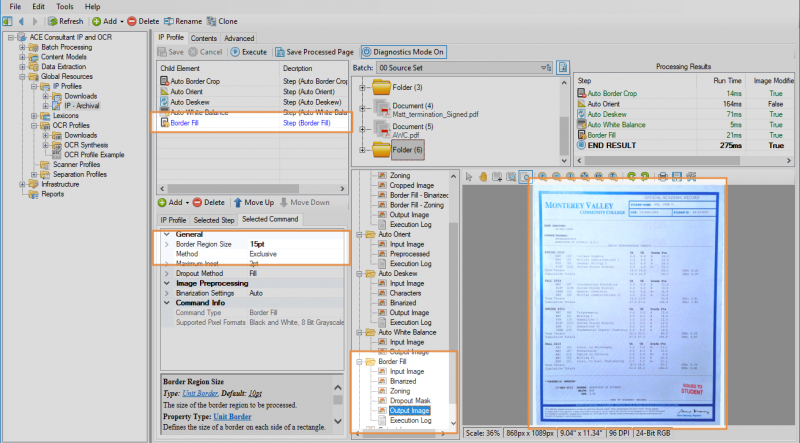
Task: Open the Help menu
Action: coord(92,7)
